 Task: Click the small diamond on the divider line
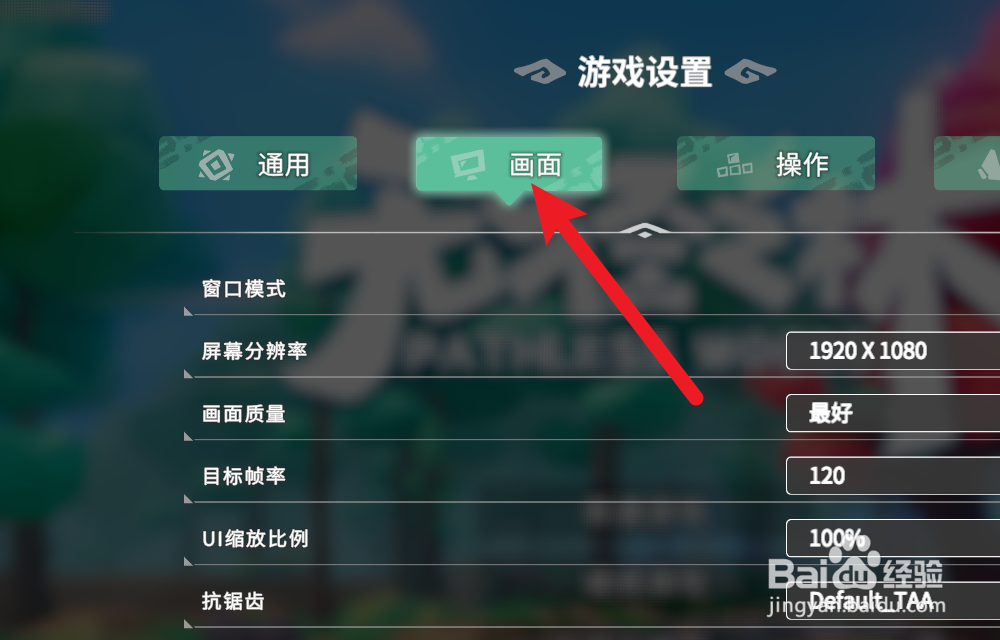(x=645, y=231)
